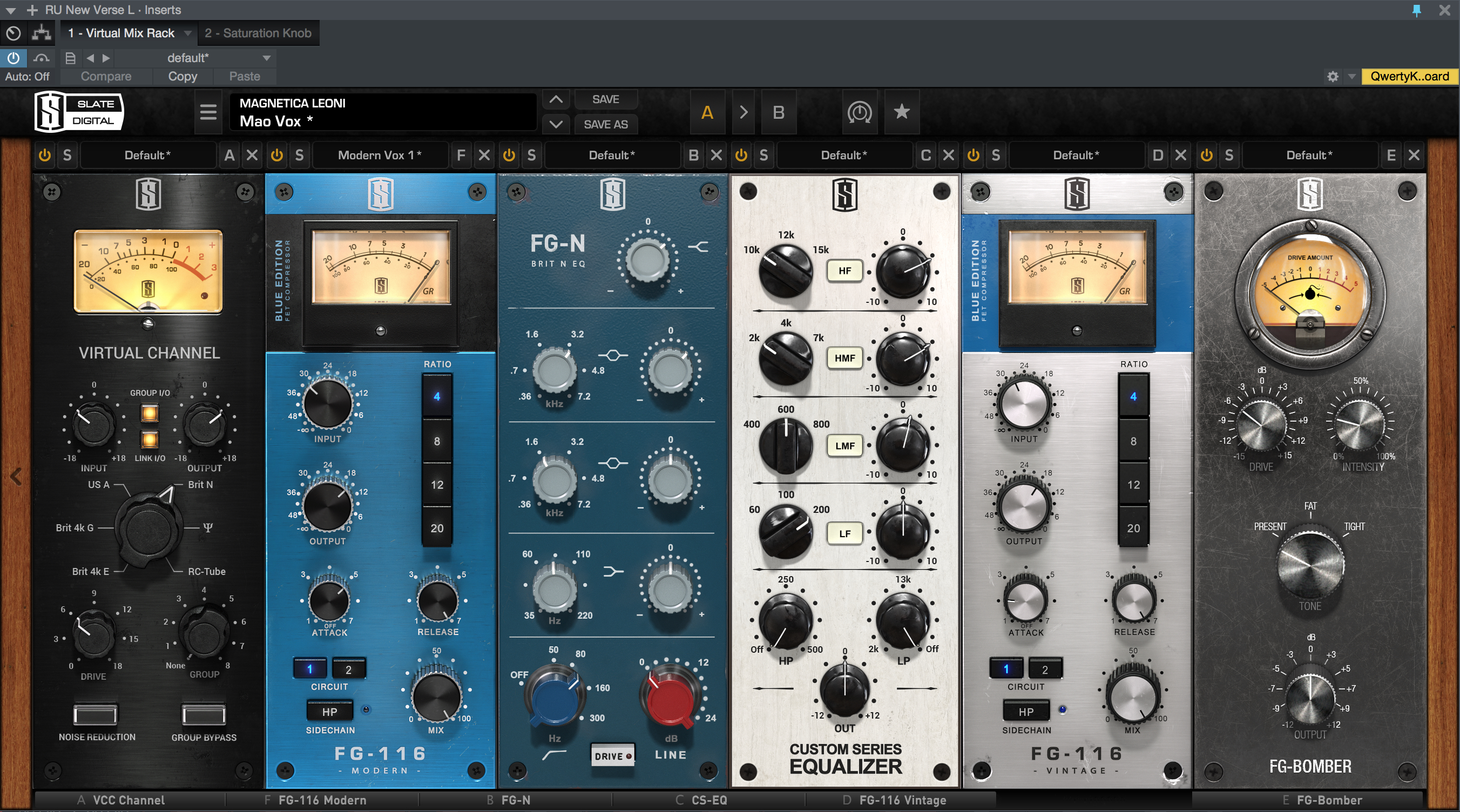Enable the Virtual Channel GROUP I/O button
Viewport: 1460px width, 812px height.
150,413
